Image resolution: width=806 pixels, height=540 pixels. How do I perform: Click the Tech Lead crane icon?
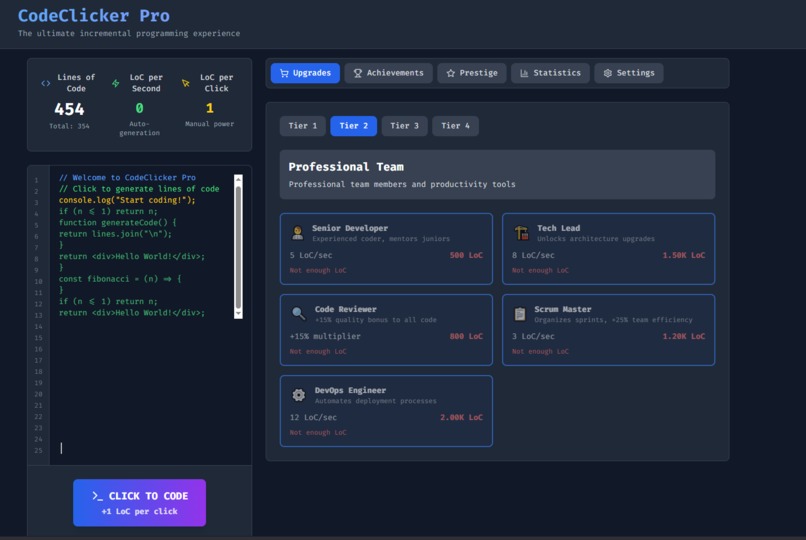pyautogui.click(x=521, y=233)
